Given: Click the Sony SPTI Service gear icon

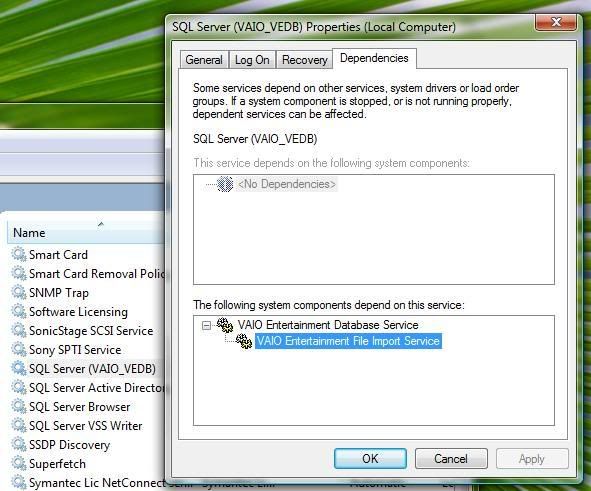Looking at the screenshot, I should pyautogui.click(x=18, y=349).
